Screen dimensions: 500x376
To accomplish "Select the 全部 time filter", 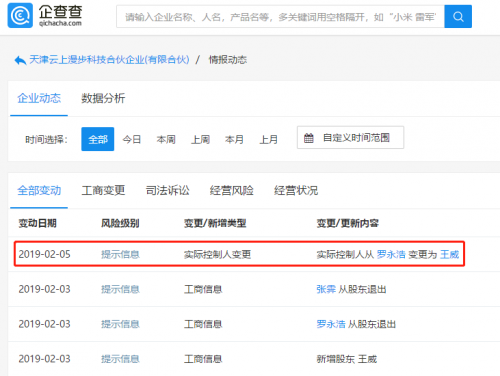I will 98,139.
